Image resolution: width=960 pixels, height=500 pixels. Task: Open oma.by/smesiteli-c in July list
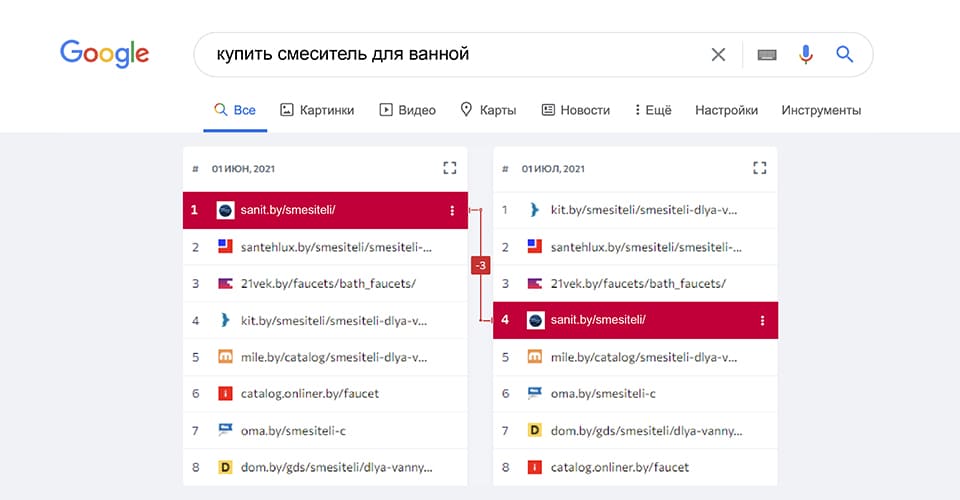603,394
